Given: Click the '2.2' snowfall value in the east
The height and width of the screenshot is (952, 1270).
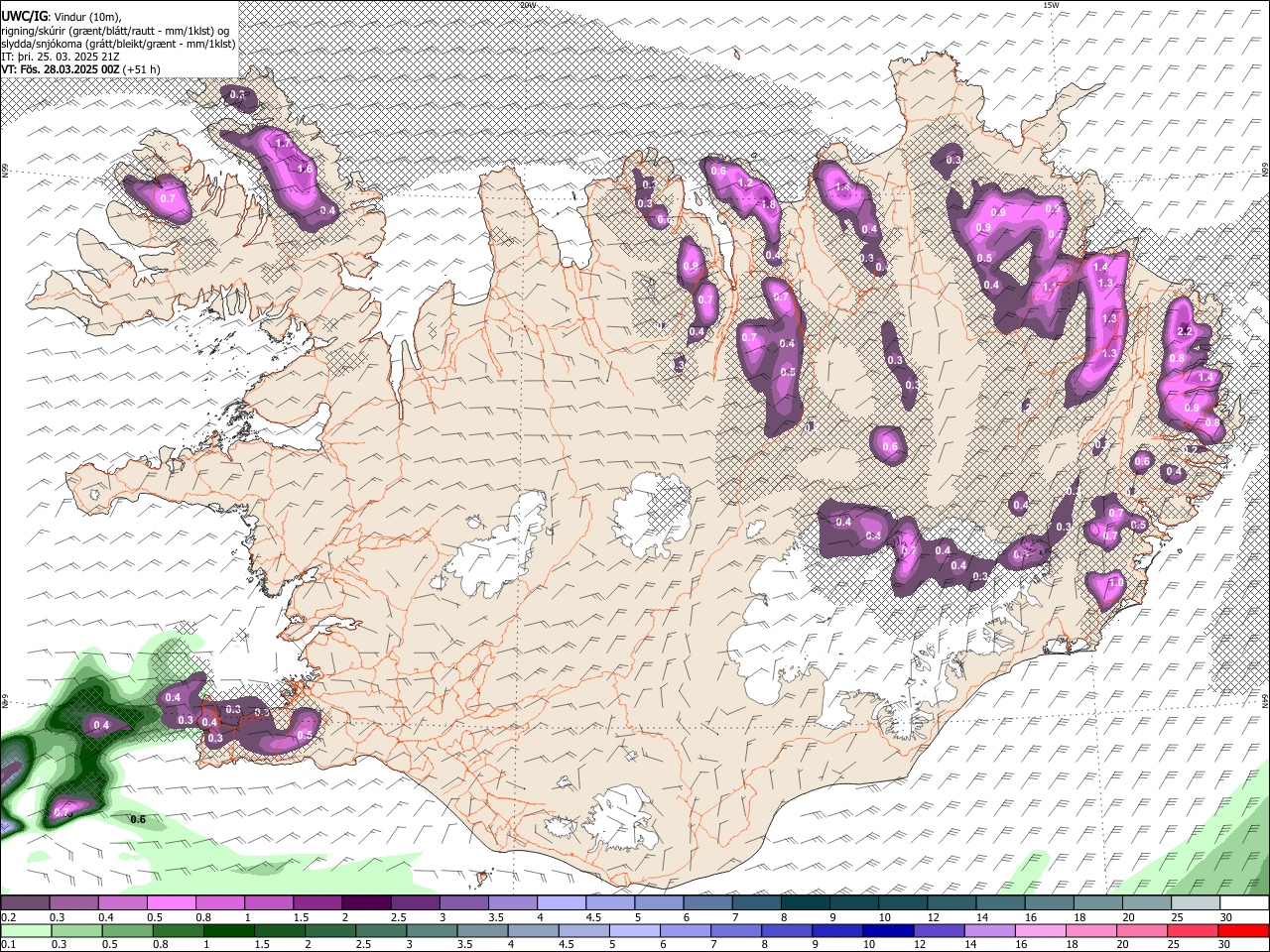Looking at the screenshot, I should tap(1183, 331).
